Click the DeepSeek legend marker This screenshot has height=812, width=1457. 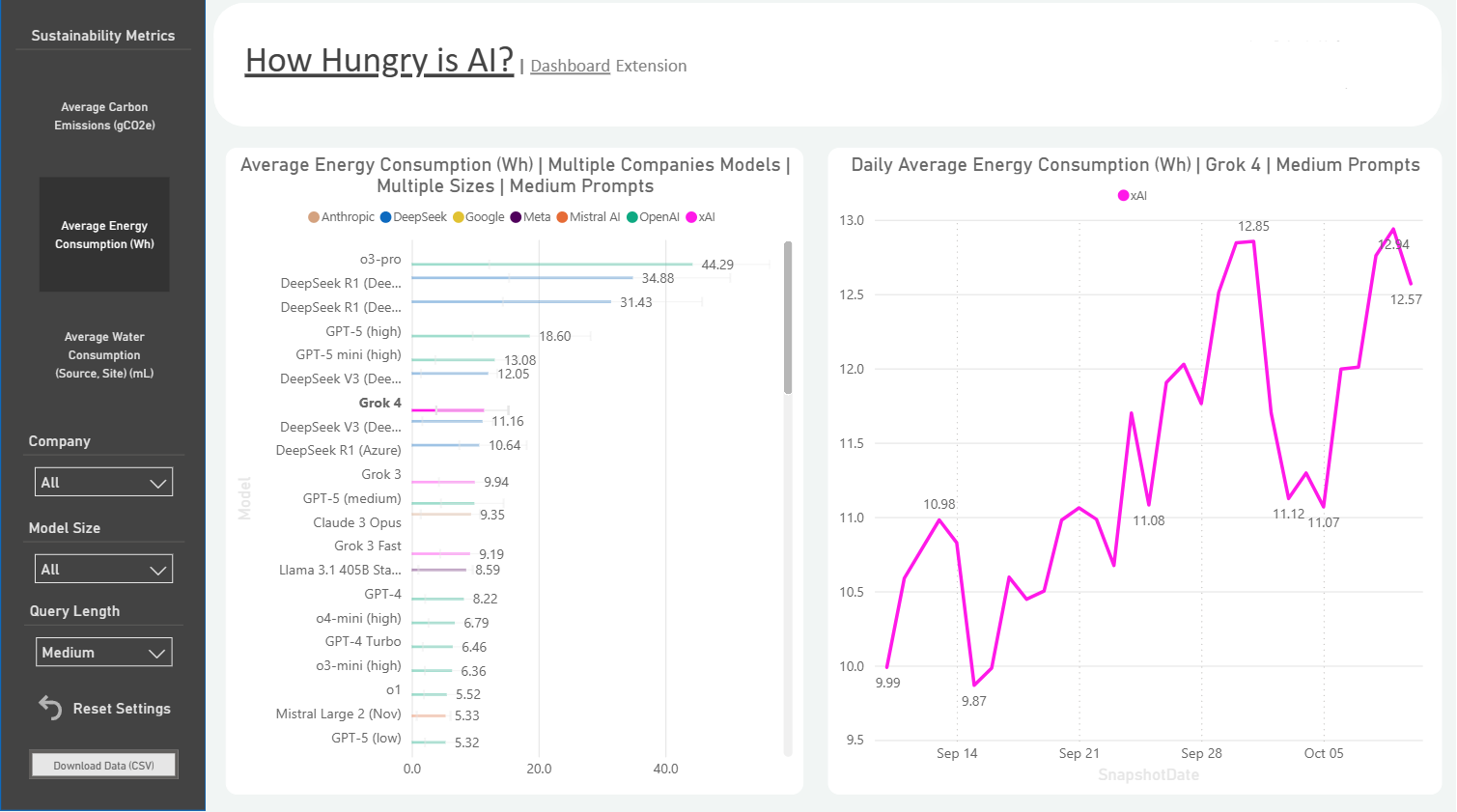click(386, 217)
